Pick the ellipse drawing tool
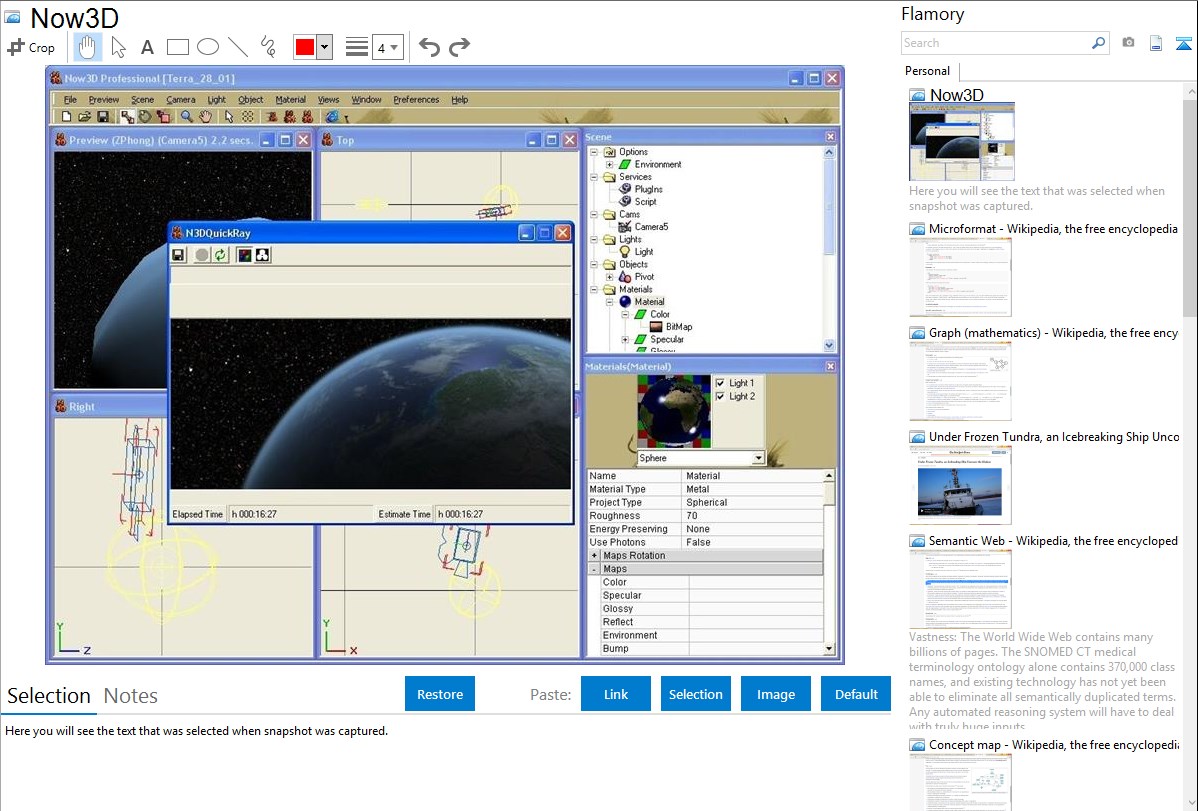Image resolution: width=1198 pixels, height=811 pixels. coord(208,47)
